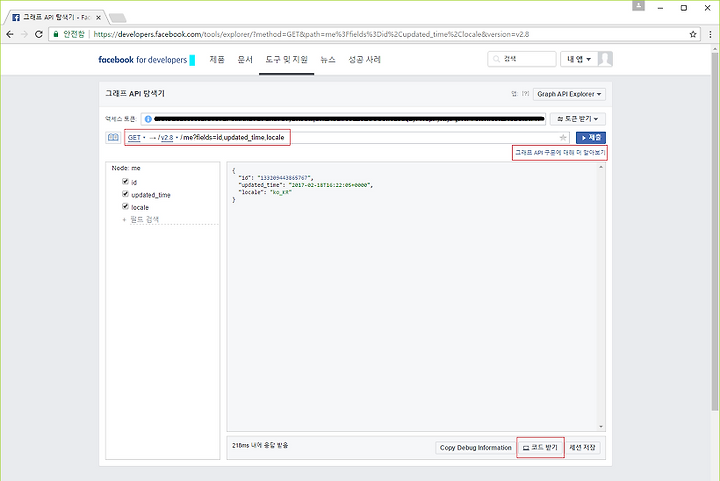Image resolution: width=720 pixels, height=481 pixels.
Task: Open the 뉴스 menu item
Action: [x=328, y=59]
